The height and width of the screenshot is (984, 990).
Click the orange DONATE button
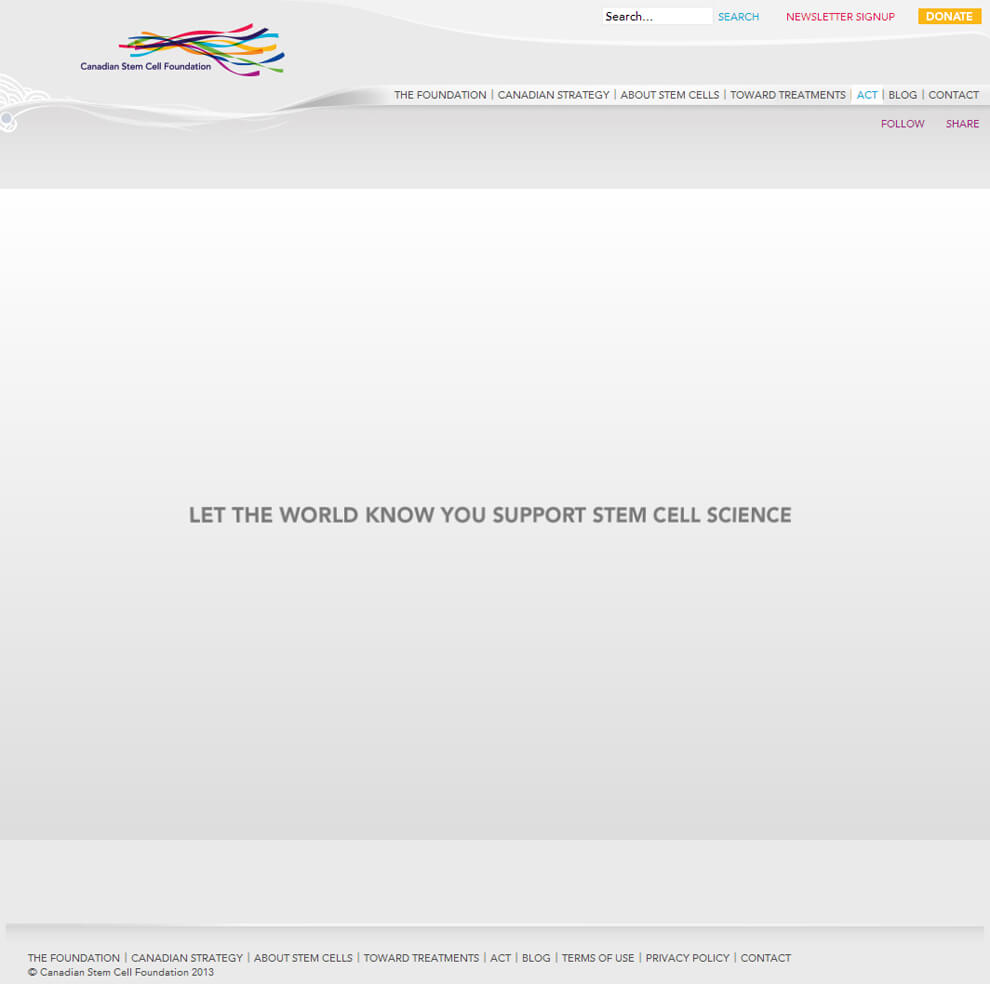pyautogui.click(x=949, y=16)
